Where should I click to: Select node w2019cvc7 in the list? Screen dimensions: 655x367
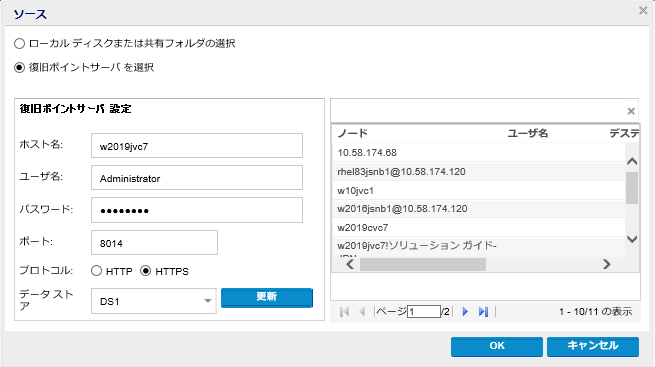point(479,228)
